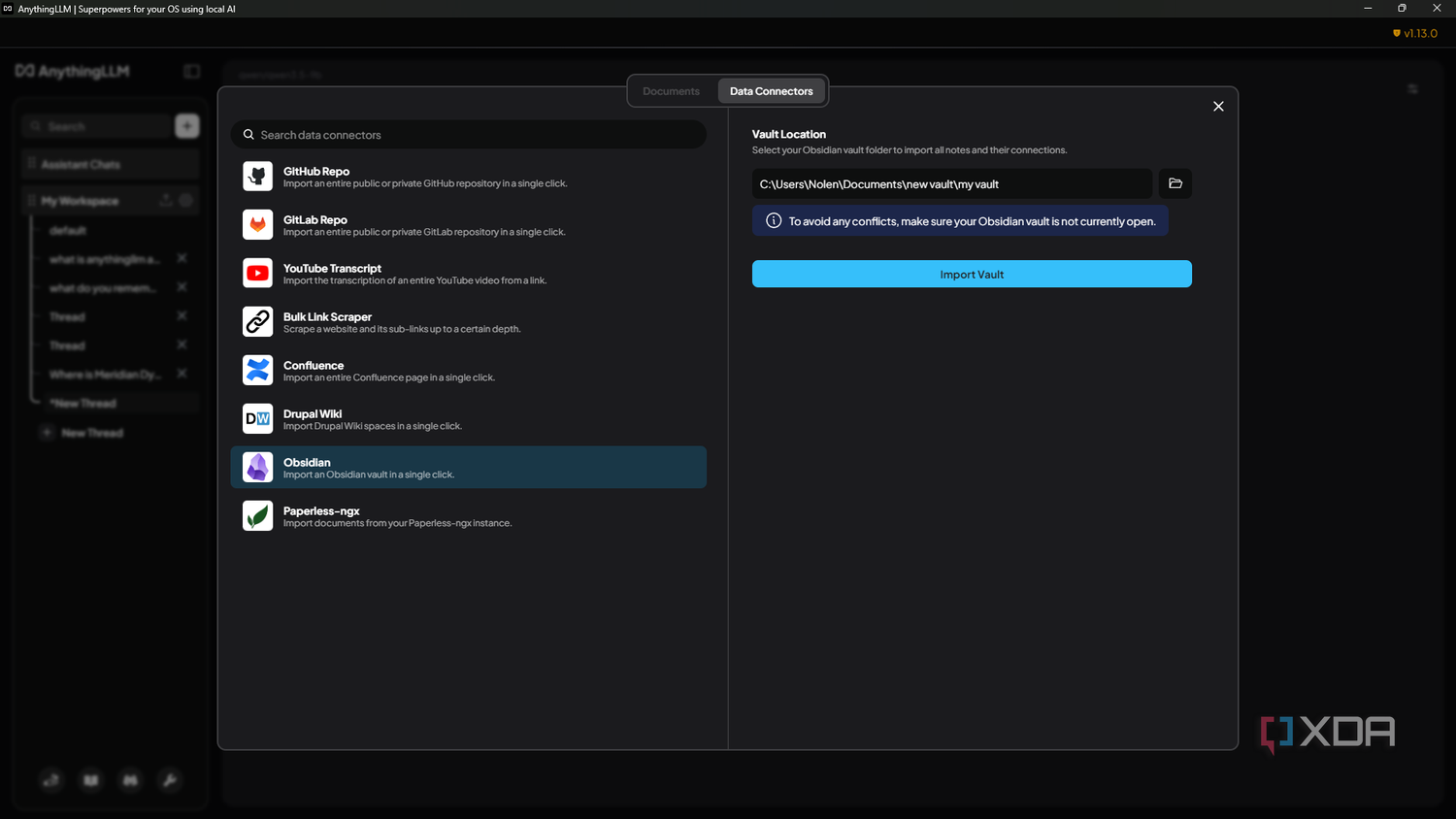Screen dimensions: 1456x819
Task: Click the support hand icon in sidebar footer
Action: click(50, 780)
